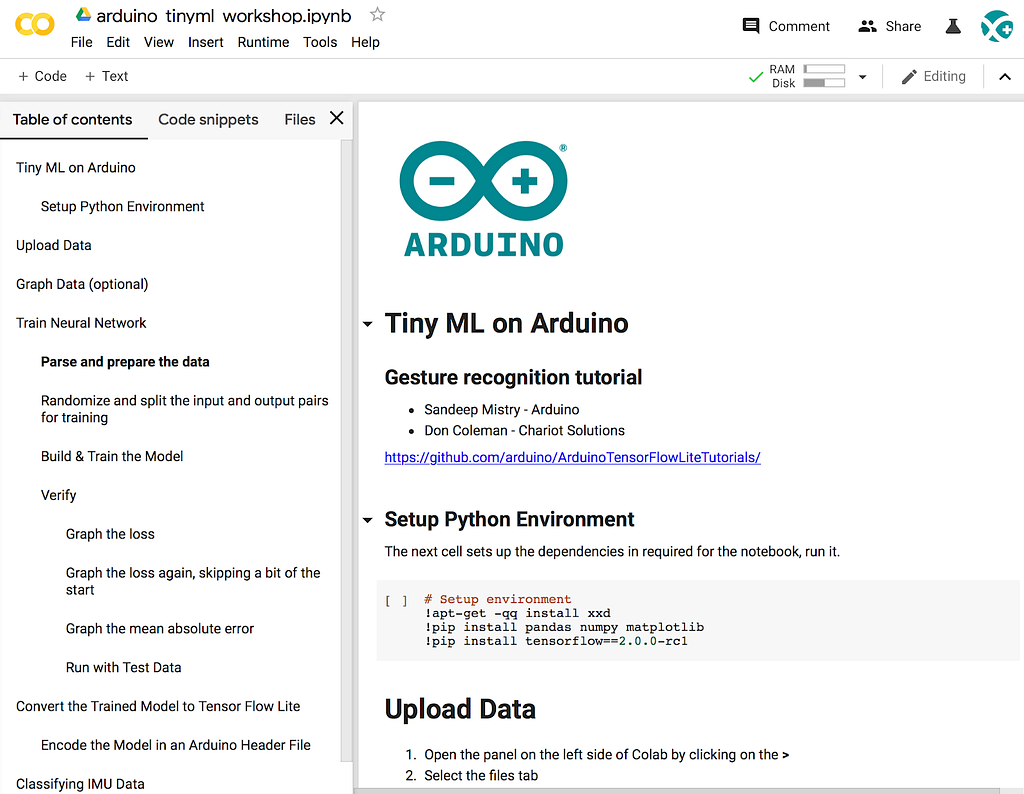
Task: Open the Comment panel
Action: [786, 26]
